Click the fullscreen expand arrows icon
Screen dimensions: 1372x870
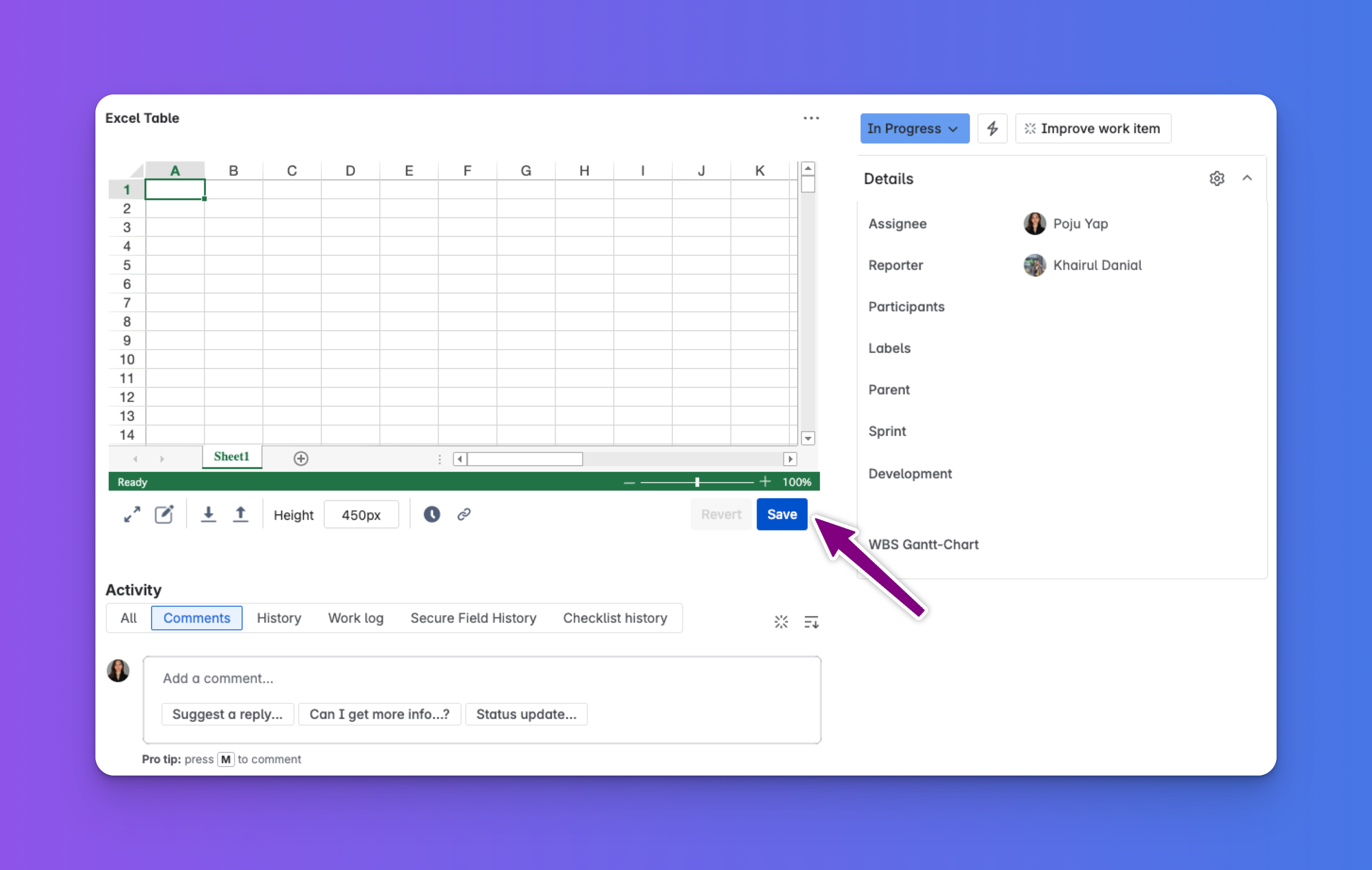(x=132, y=514)
